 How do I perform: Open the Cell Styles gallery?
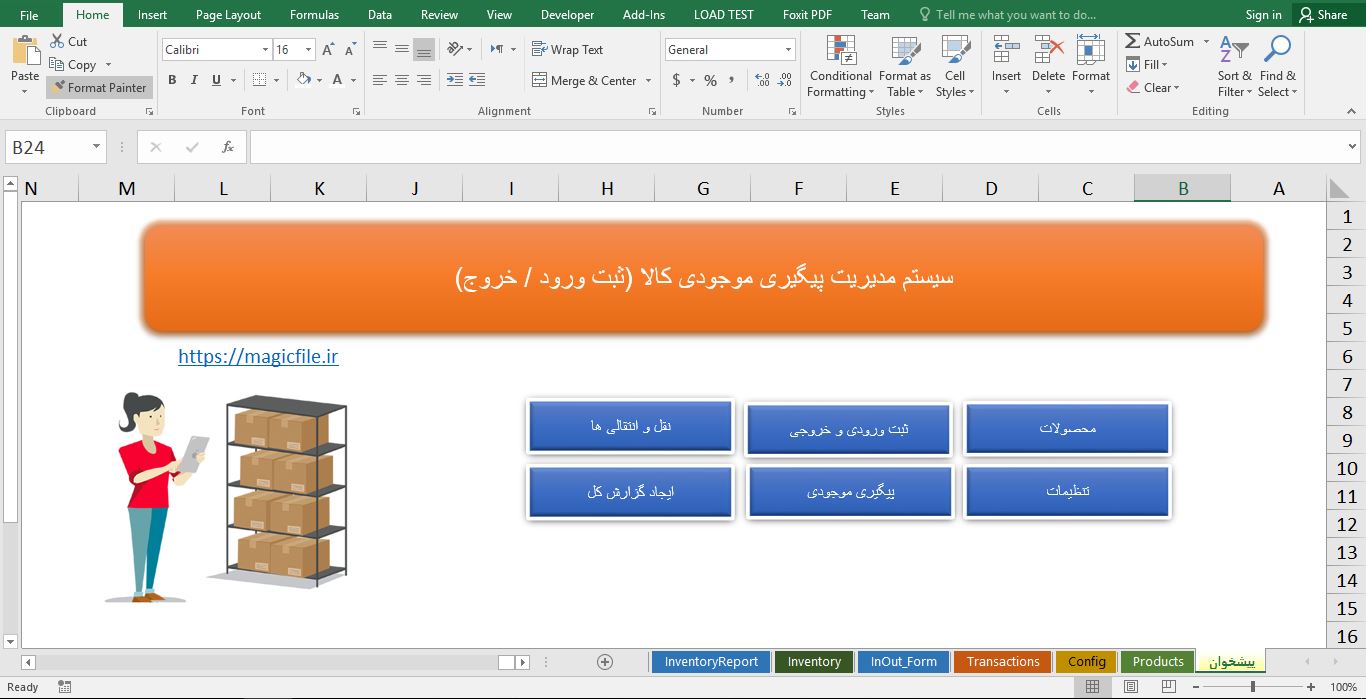point(954,66)
